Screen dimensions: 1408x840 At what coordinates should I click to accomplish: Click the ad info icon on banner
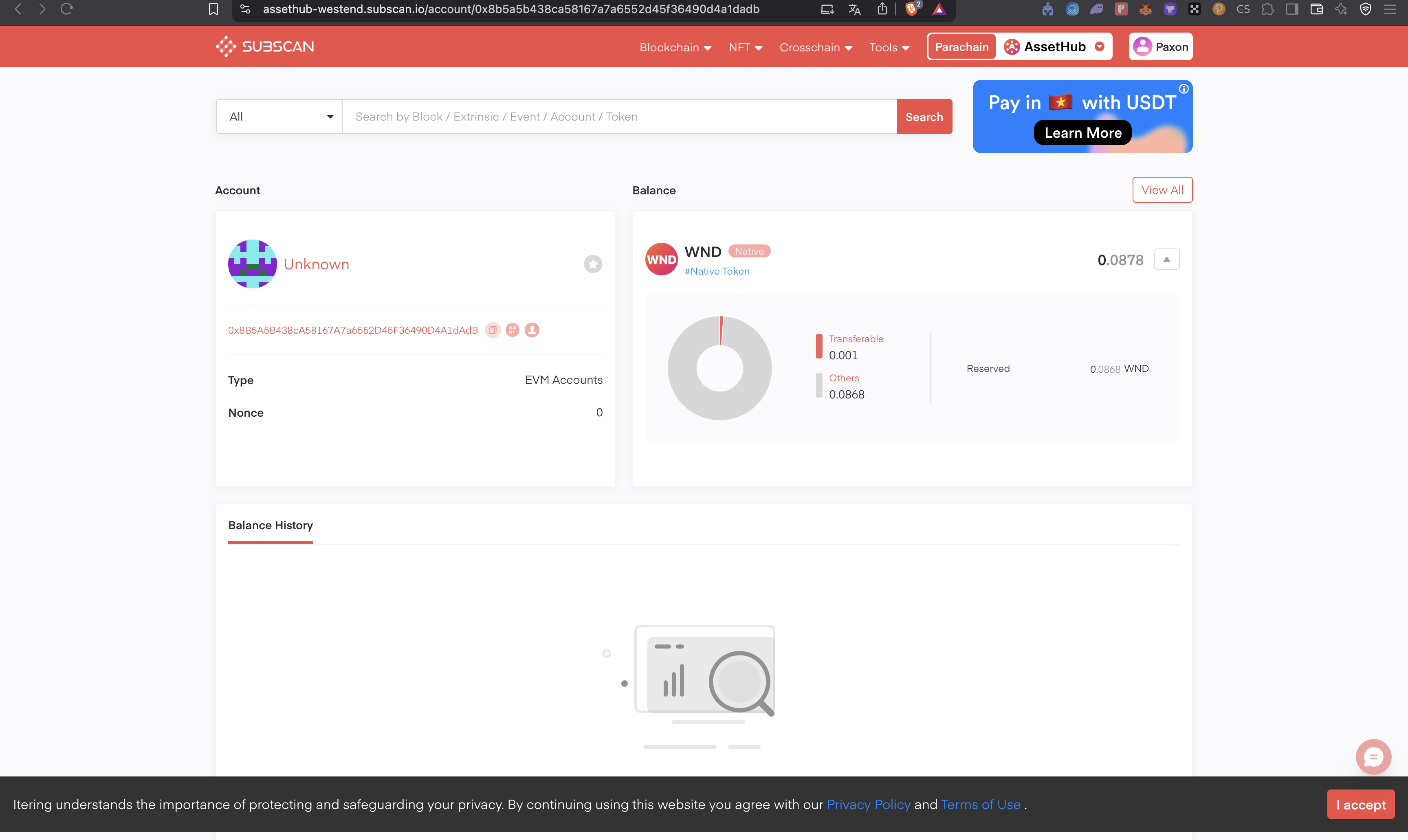1184,89
